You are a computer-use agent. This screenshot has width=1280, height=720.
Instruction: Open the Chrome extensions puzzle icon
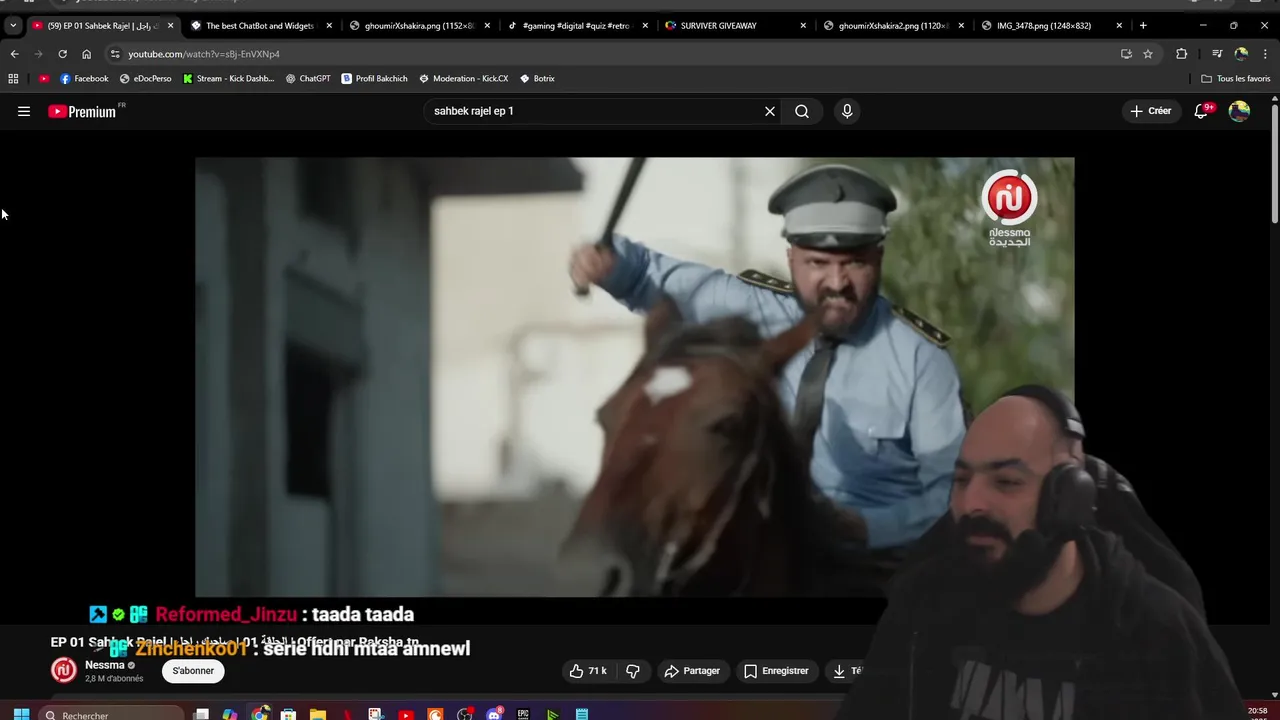[x=1181, y=54]
